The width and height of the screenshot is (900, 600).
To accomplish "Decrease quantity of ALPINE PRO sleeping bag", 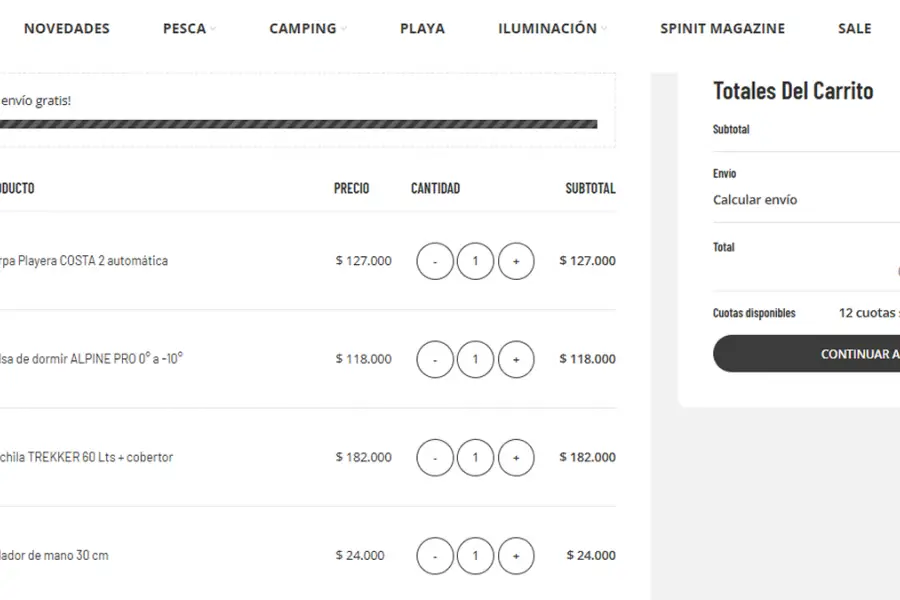I will point(435,359).
